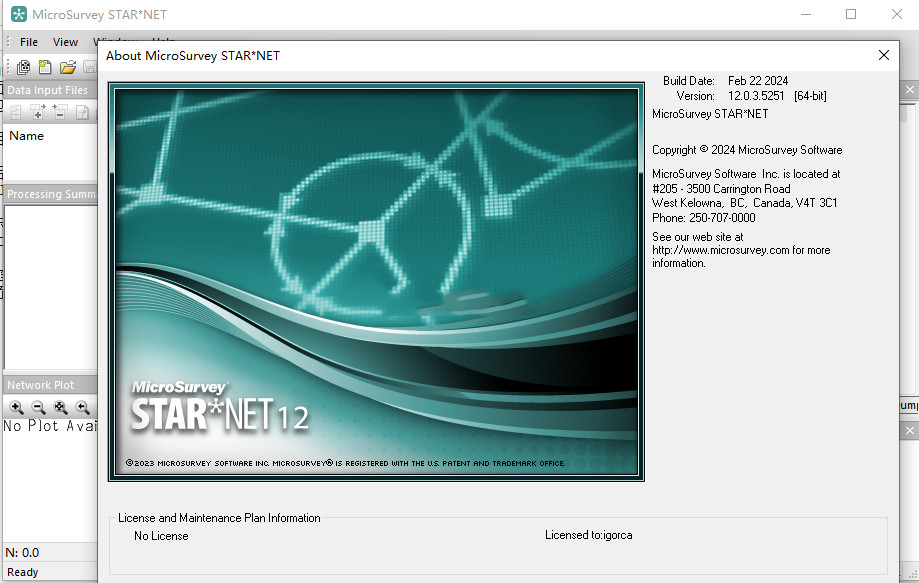Open the View menu
Image resolution: width=919 pixels, height=583 pixels.
(x=65, y=42)
